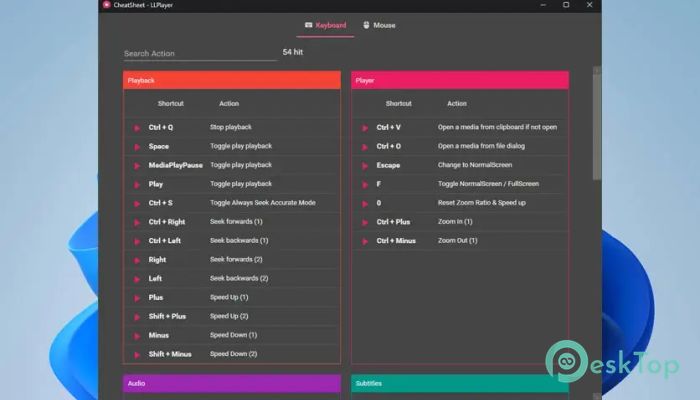Viewport: 700px width, 400px height.
Task: Open the Mouse tab
Action: 379,25
